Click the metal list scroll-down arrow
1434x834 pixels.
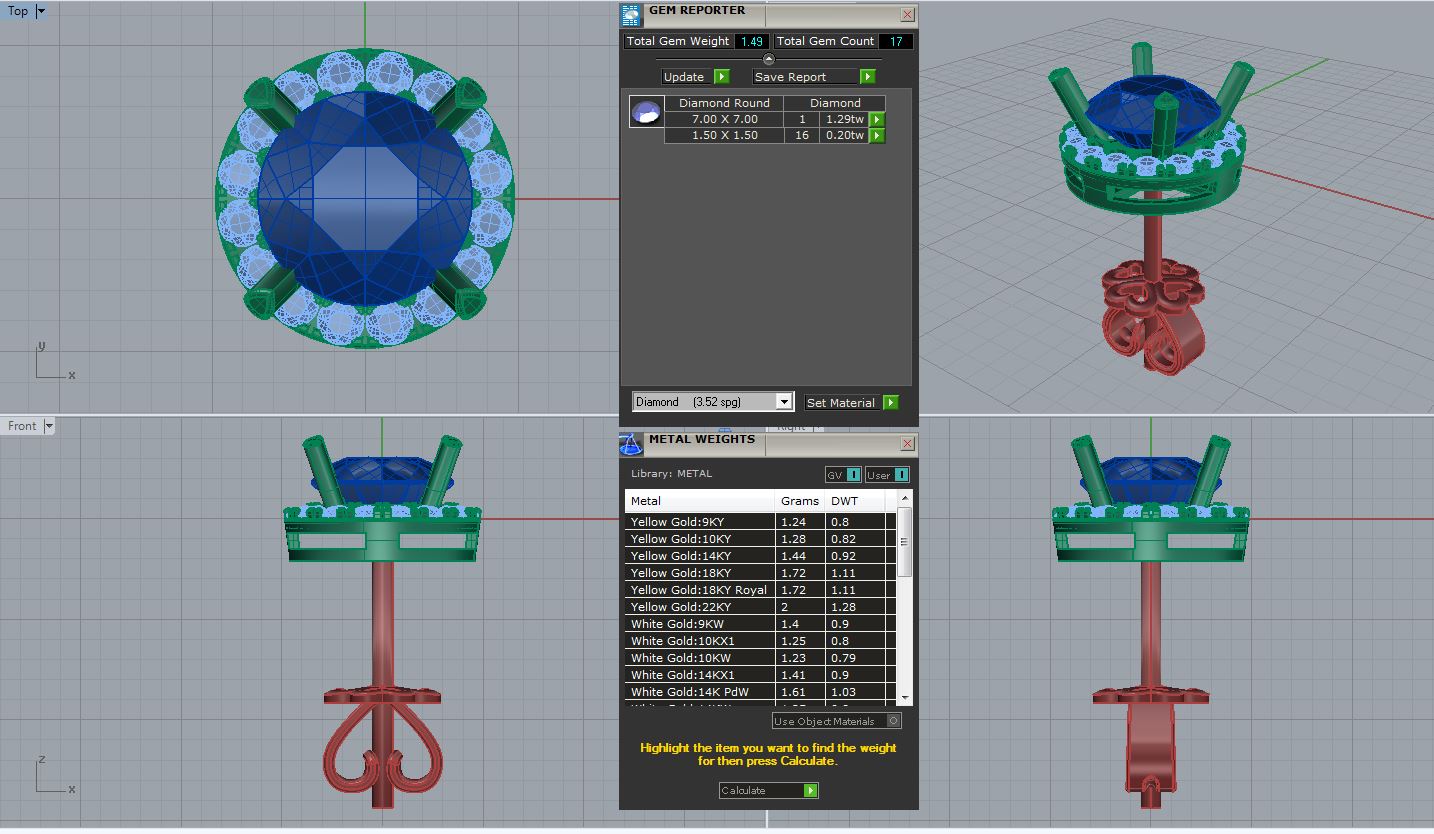pyautogui.click(x=905, y=698)
